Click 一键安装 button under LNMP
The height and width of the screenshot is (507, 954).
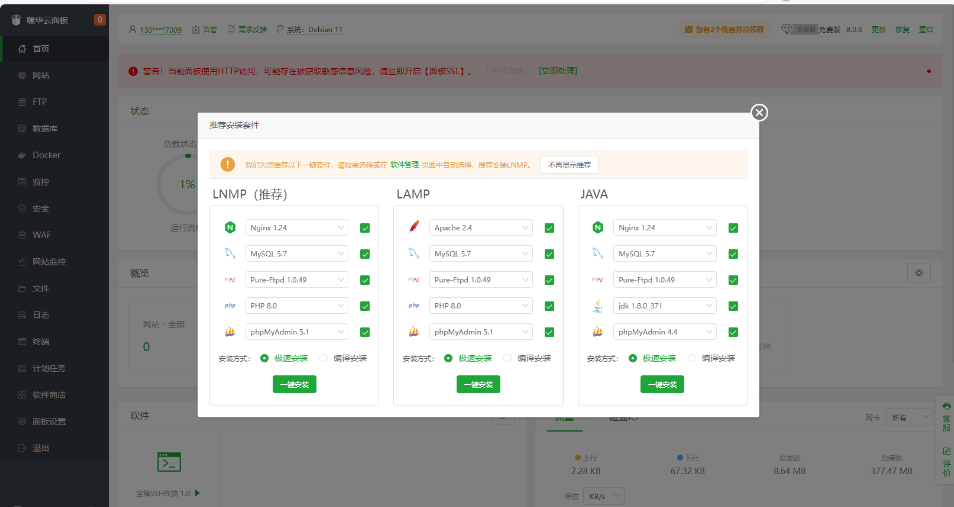point(294,384)
